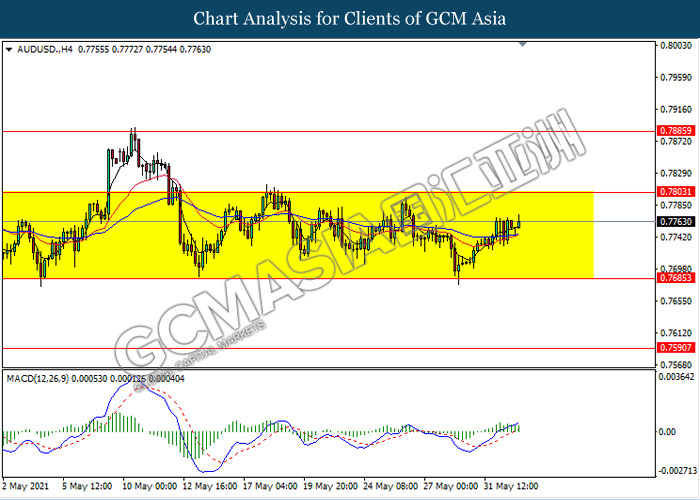
Task: Click the 0.00 MACD zero level label
Action: (668, 432)
